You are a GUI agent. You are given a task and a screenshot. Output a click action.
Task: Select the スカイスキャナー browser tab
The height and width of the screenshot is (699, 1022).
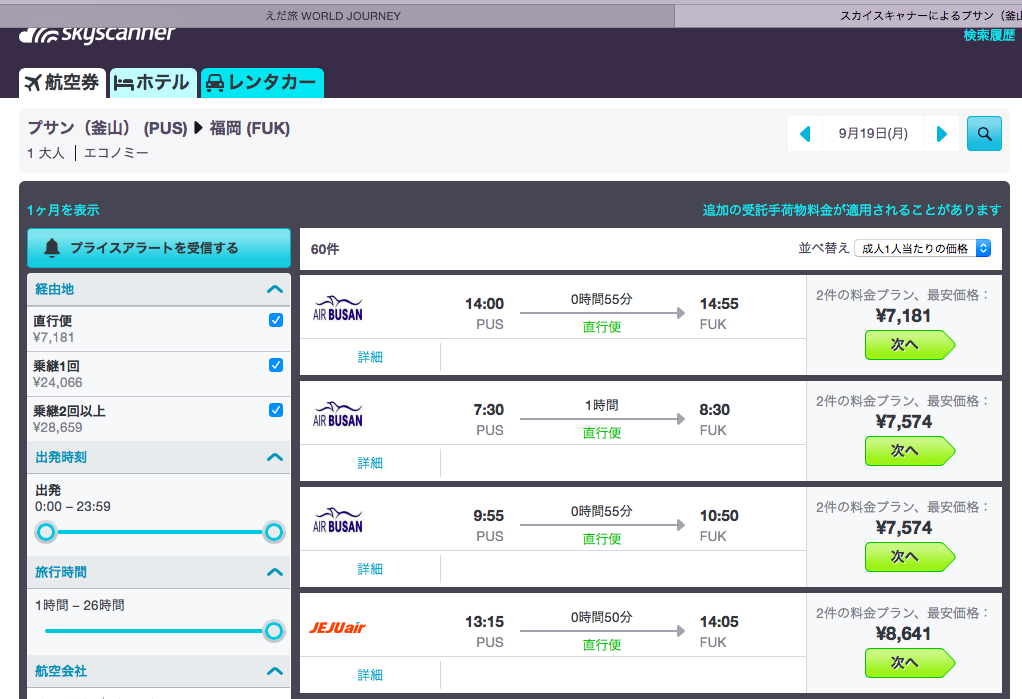(x=848, y=16)
